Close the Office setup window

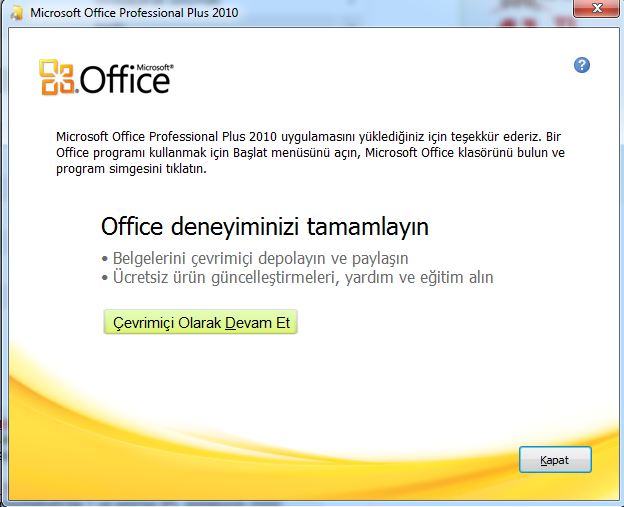coord(597,8)
